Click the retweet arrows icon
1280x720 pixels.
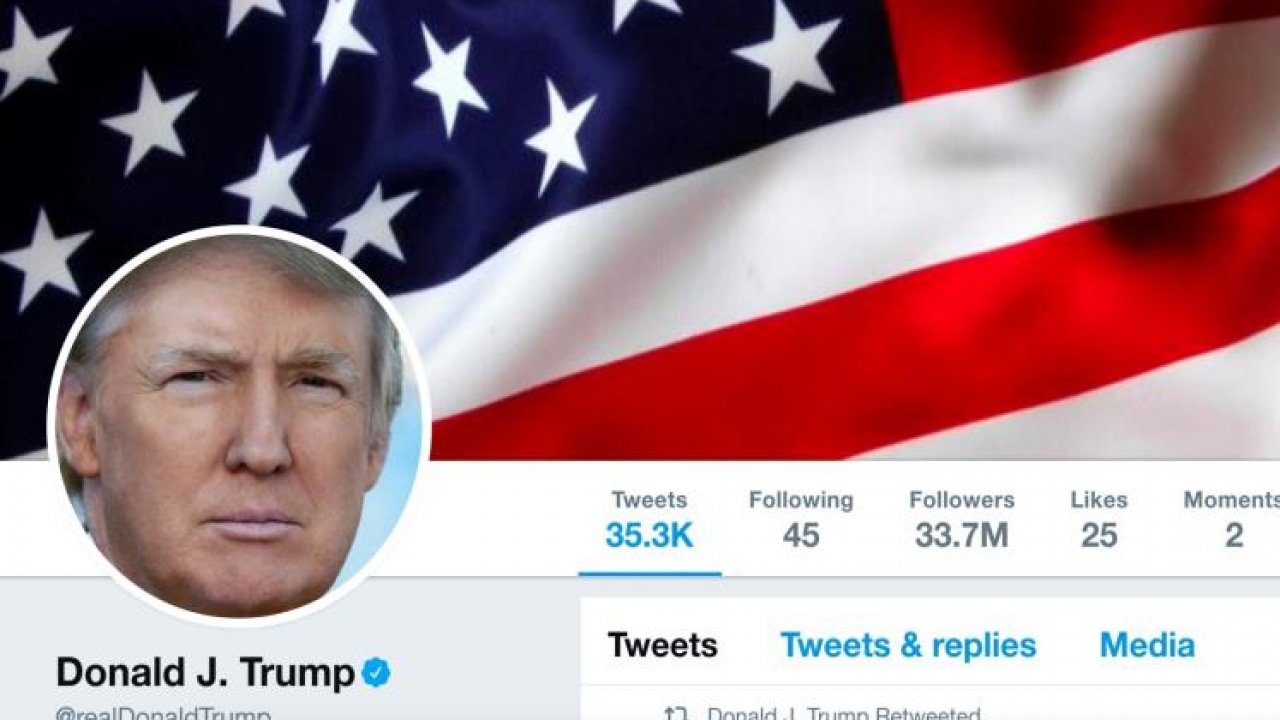(x=676, y=713)
